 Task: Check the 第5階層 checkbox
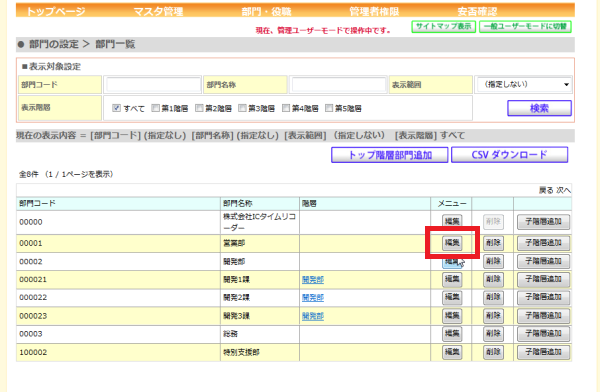click(x=329, y=108)
